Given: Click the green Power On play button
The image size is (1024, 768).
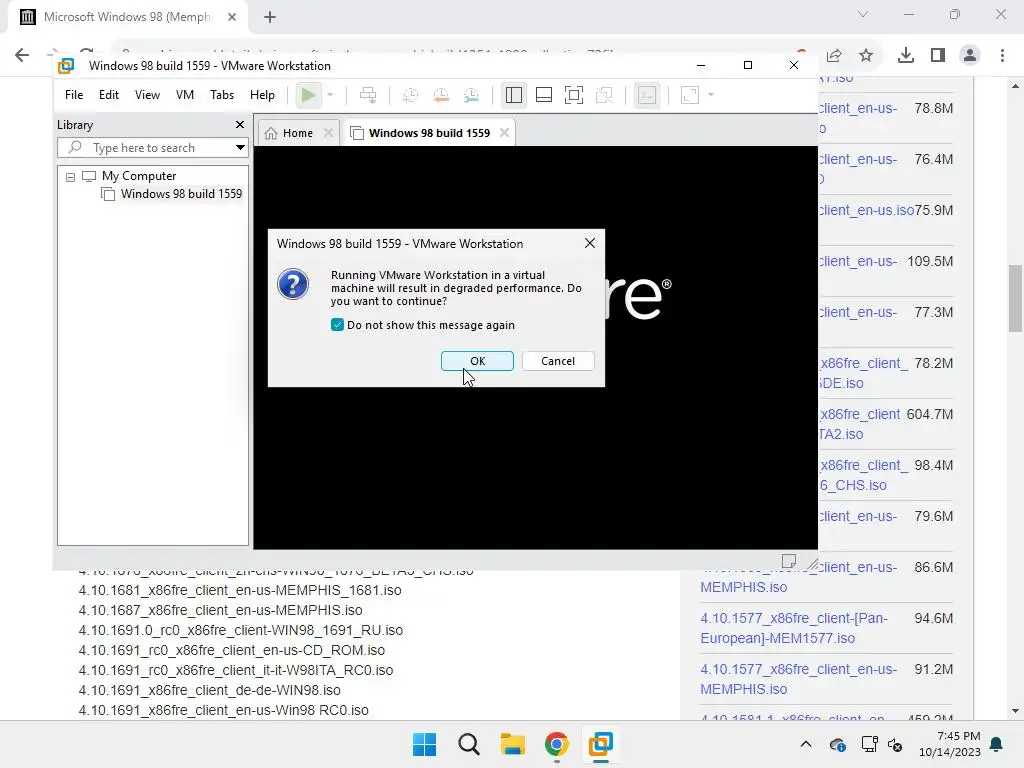Looking at the screenshot, I should [308, 95].
